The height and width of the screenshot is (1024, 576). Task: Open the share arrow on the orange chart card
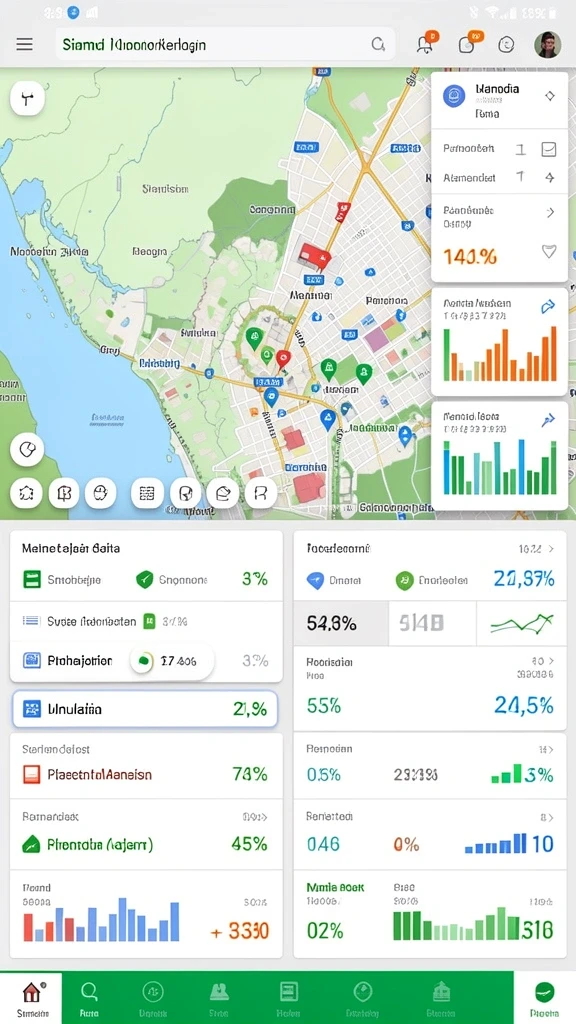tap(549, 306)
